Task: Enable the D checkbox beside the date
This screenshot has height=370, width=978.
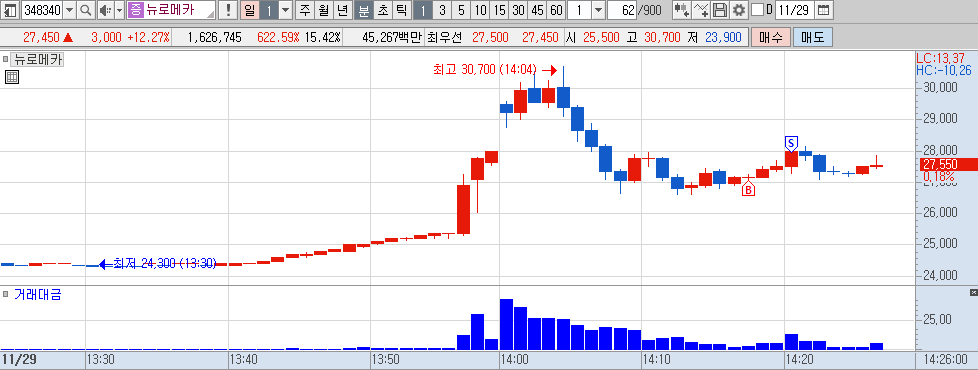Action: [x=757, y=10]
